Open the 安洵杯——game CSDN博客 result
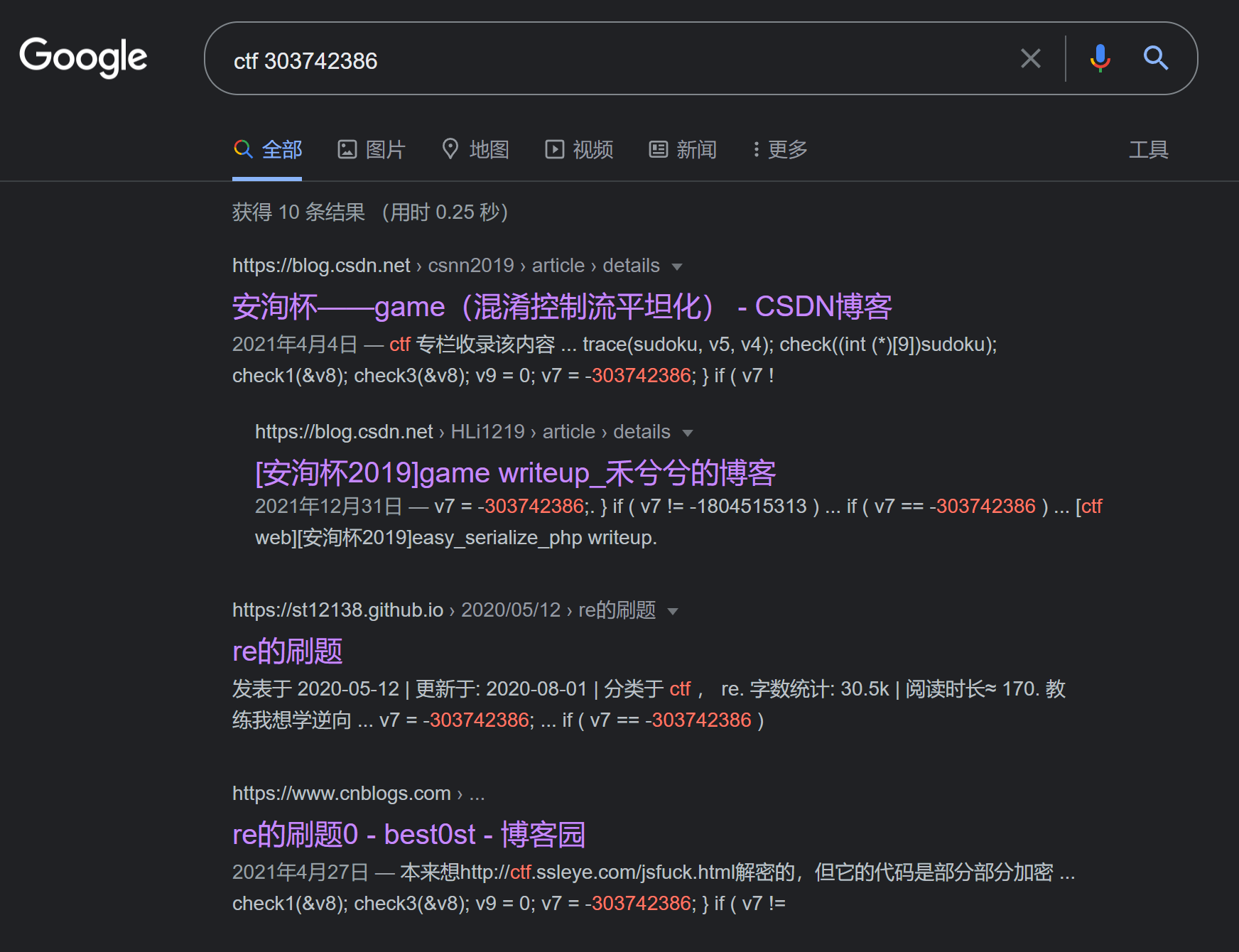The image size is (1239, 952). 561,306
